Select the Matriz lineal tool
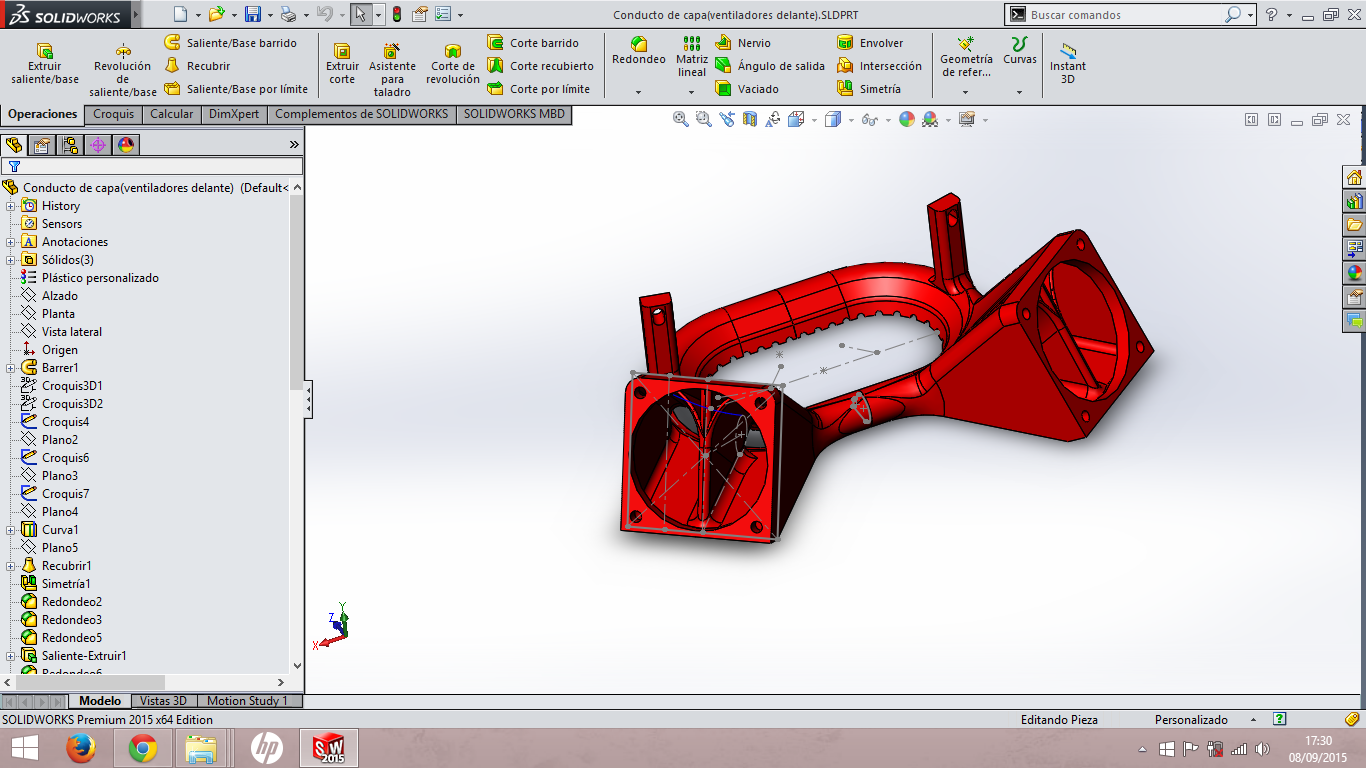Screen dimensions: 1366x768 [692, 57]
